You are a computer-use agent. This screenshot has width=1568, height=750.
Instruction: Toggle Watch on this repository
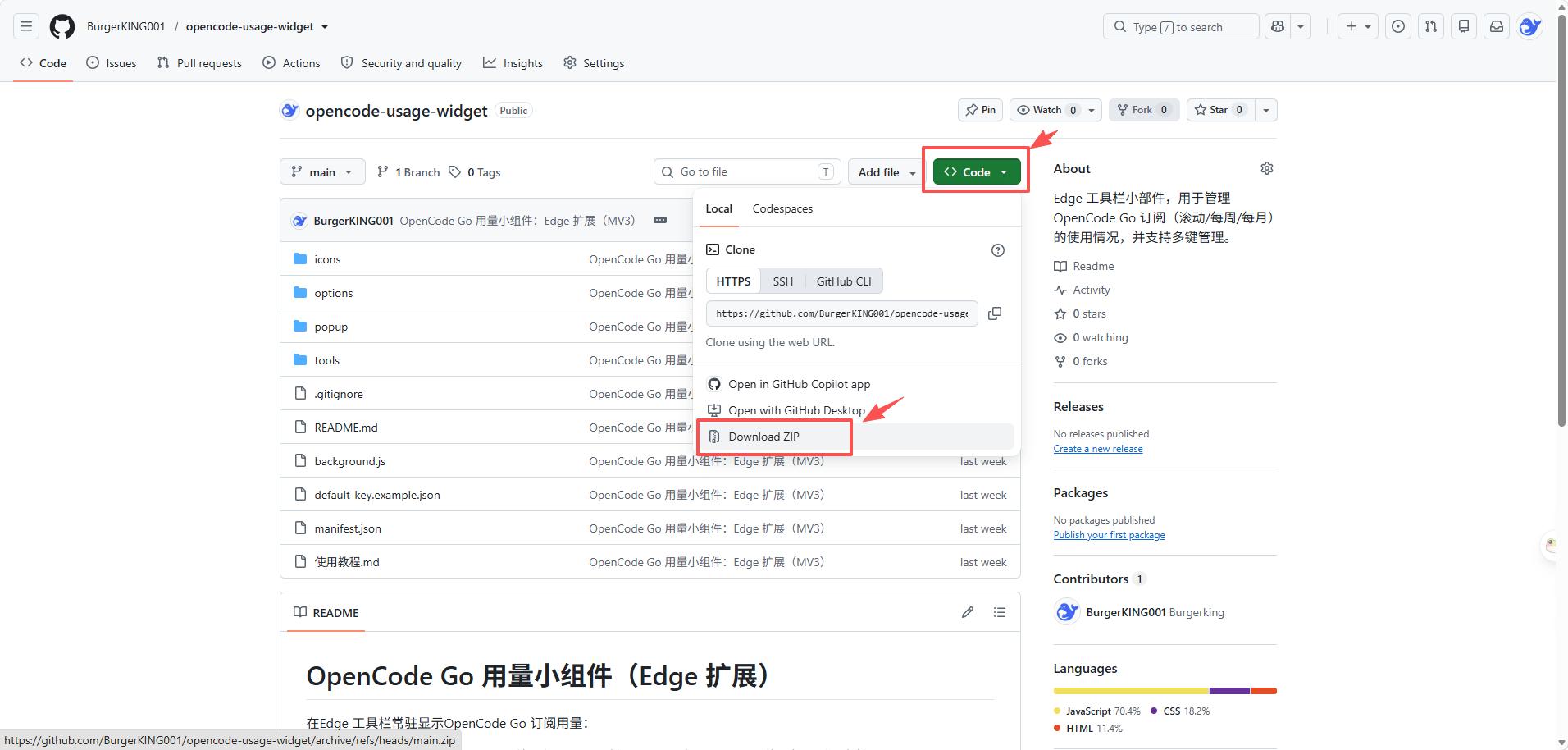click(x=1046, y=110)
